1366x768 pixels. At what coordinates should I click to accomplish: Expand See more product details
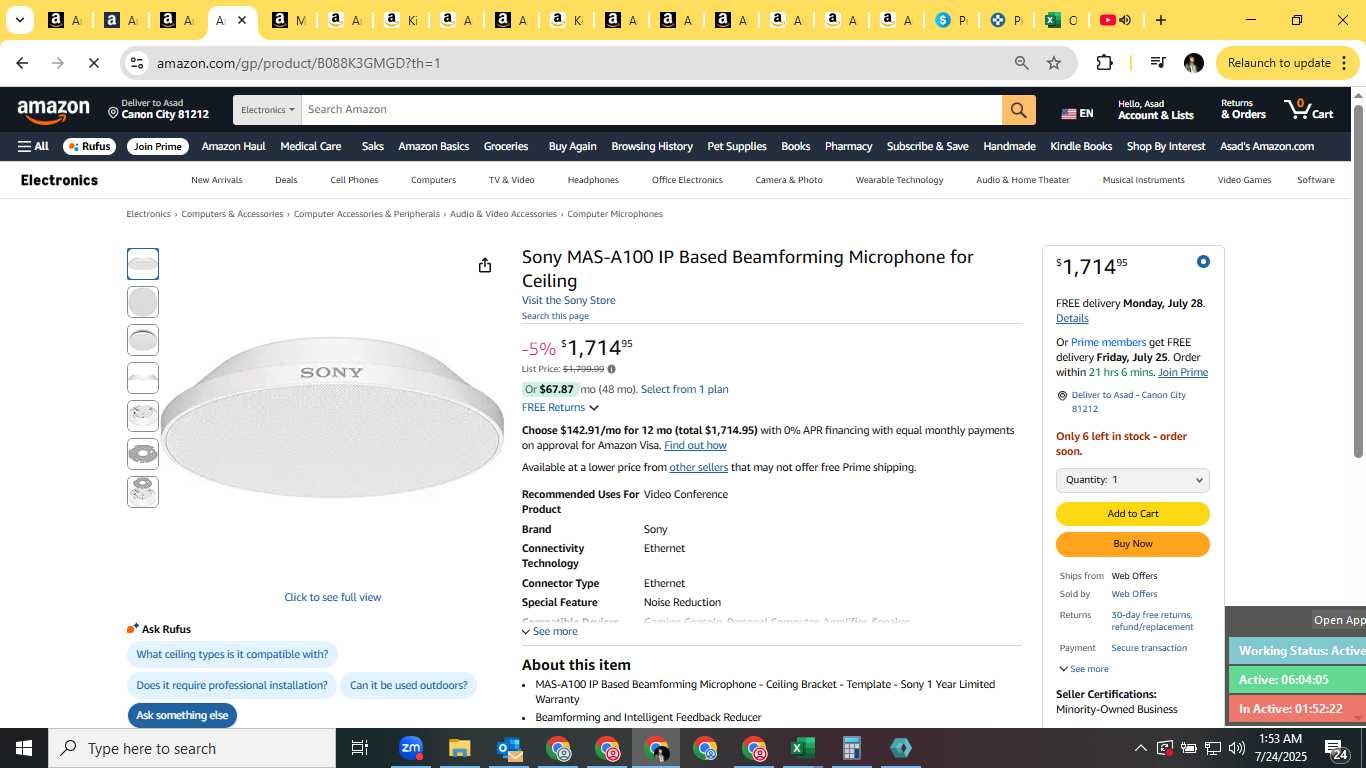[550, 631]
